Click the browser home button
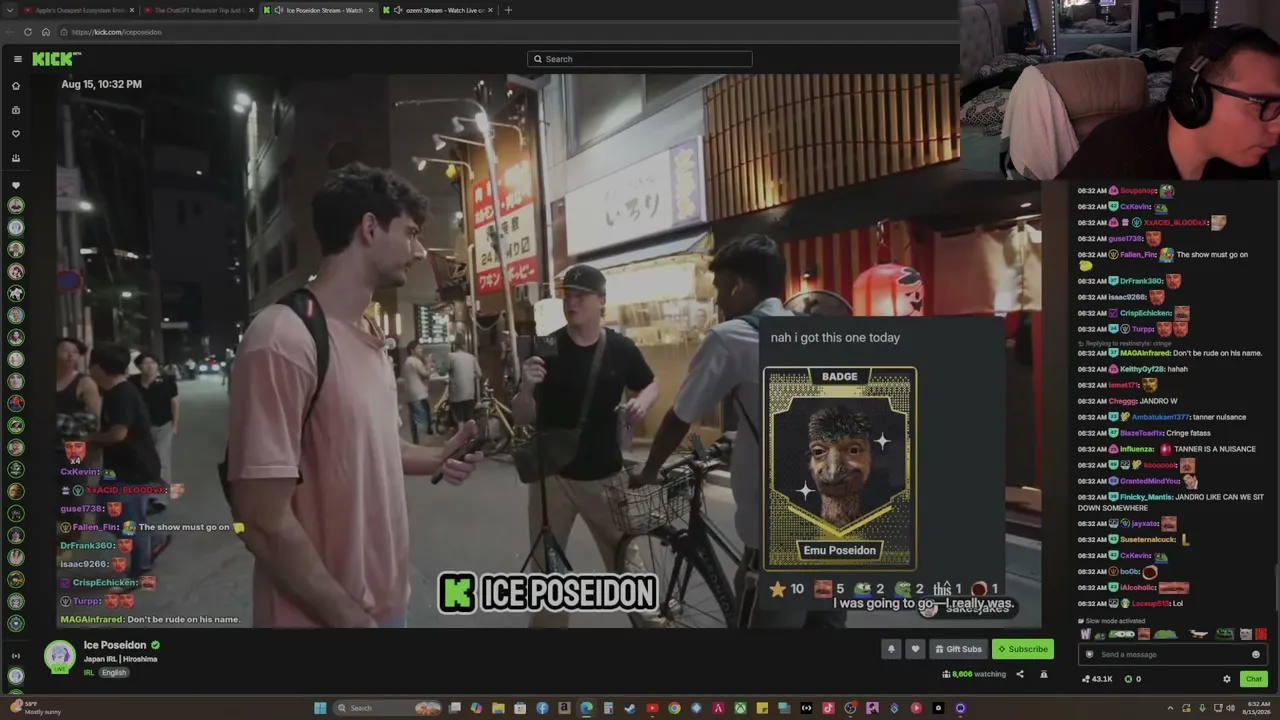Image resolution: width=1280 pixels, height=720 pixels. (x=46, y=32)
